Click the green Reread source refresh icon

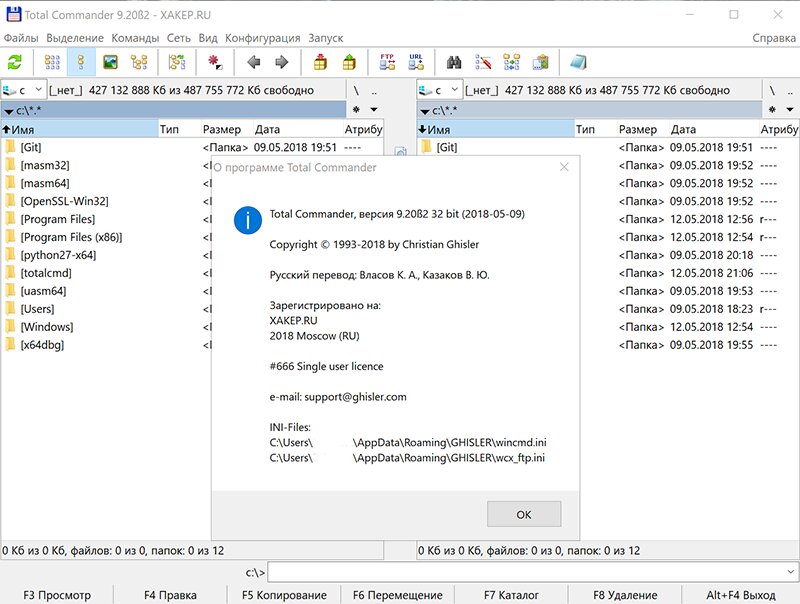[x=15, y=62]
